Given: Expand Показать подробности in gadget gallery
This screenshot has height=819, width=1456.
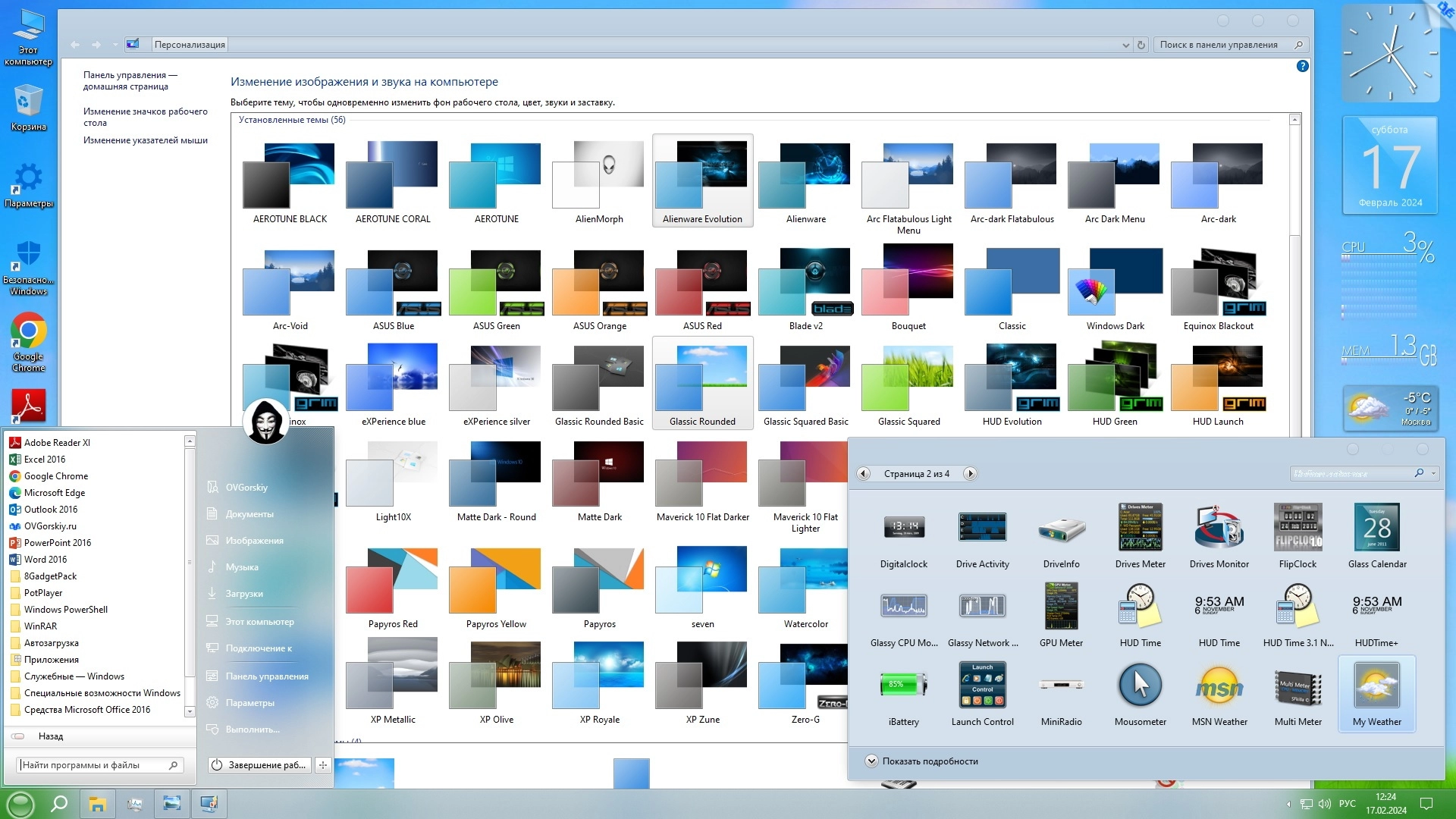Looking at the screenshot, I should pos(871,761).
